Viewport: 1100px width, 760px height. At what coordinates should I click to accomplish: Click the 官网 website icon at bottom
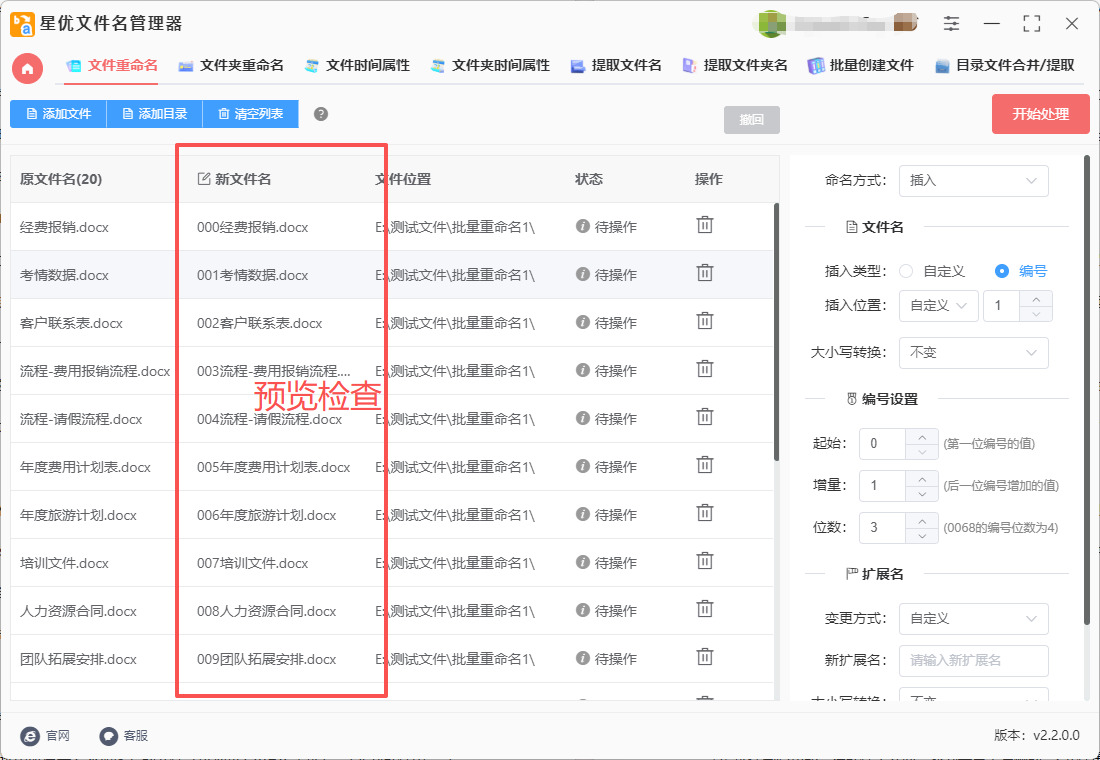click(x=30, y=735)
